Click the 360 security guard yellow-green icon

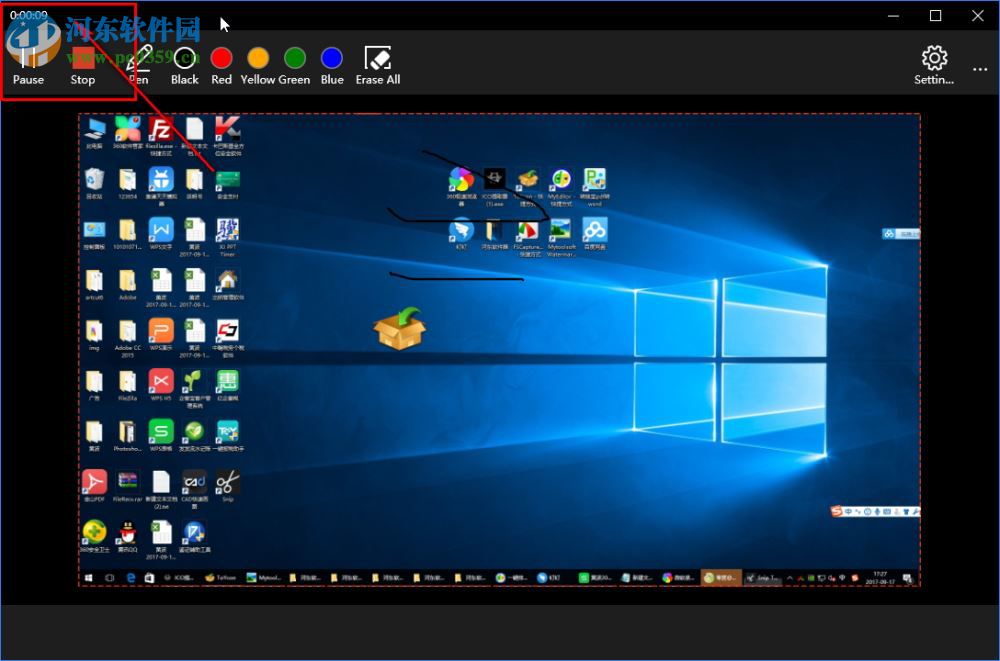[x=94, y=537]
